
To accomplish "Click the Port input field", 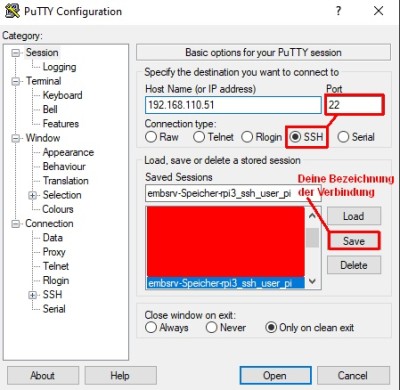I will 354,105.
